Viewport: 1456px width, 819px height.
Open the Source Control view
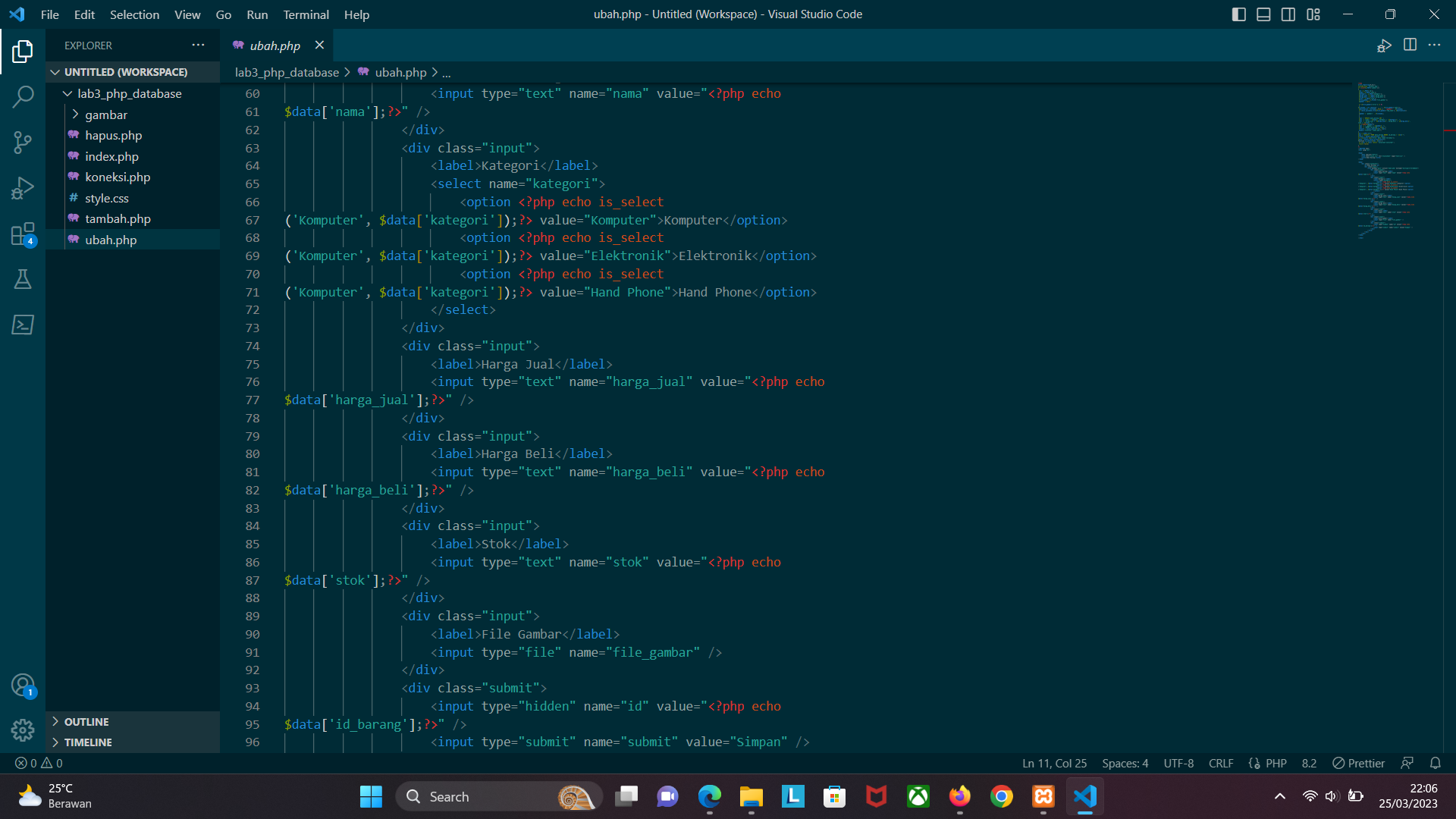(x=23, y=143)
